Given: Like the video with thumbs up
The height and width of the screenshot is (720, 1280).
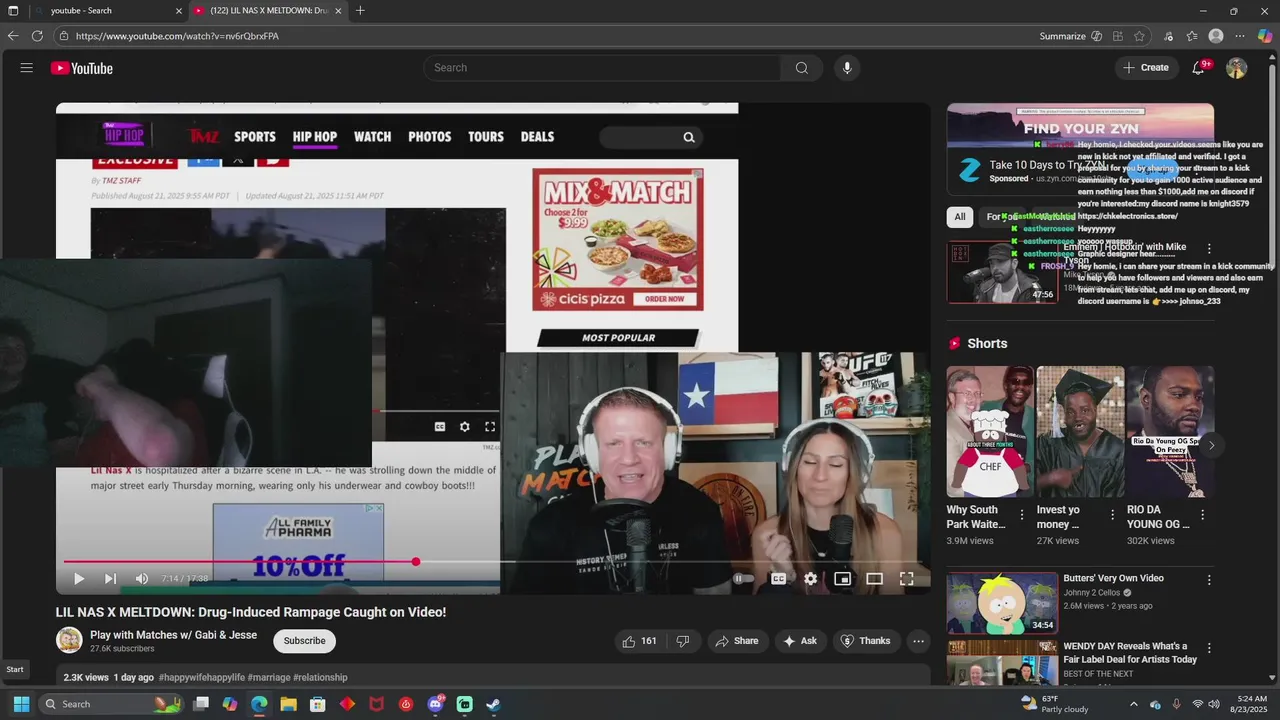Looking at the screenshot, I should 639,641.
